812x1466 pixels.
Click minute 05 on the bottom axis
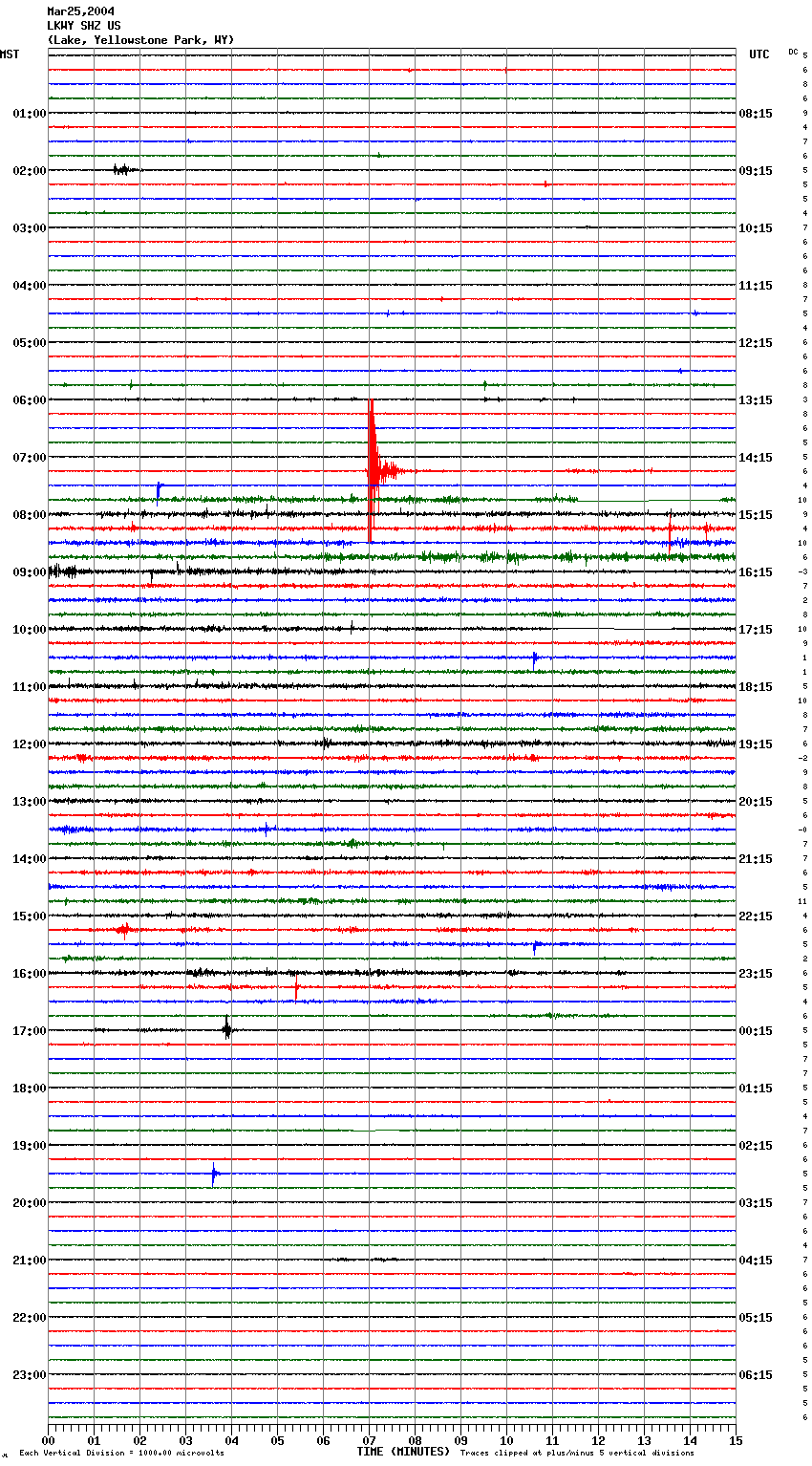[278, 1440]
